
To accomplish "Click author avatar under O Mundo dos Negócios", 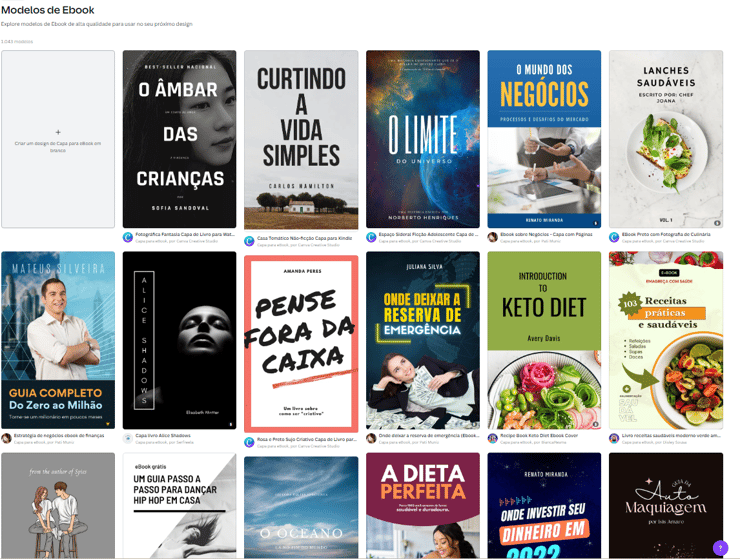I will (493, 237).
